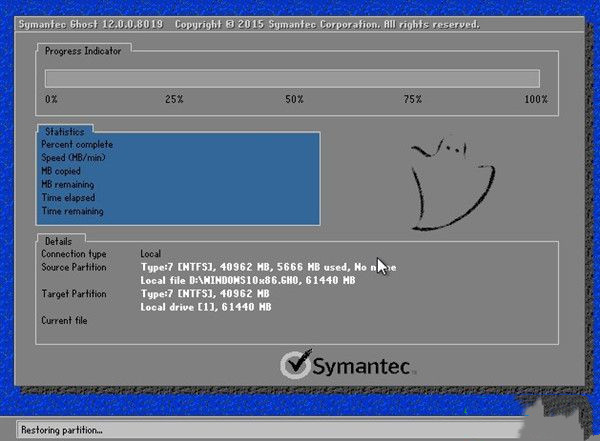Viewport: 600px width, 441px height.
Task: Click the 'Restoring partition...' status bar text
Action: 62,430
